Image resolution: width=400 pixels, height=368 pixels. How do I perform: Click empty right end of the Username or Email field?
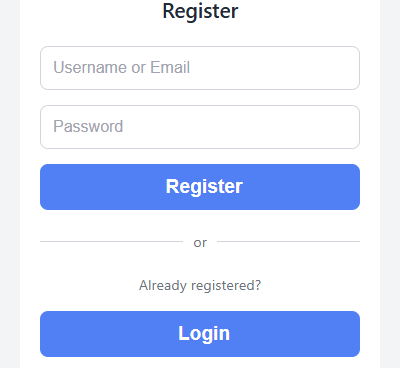(317, 68)
